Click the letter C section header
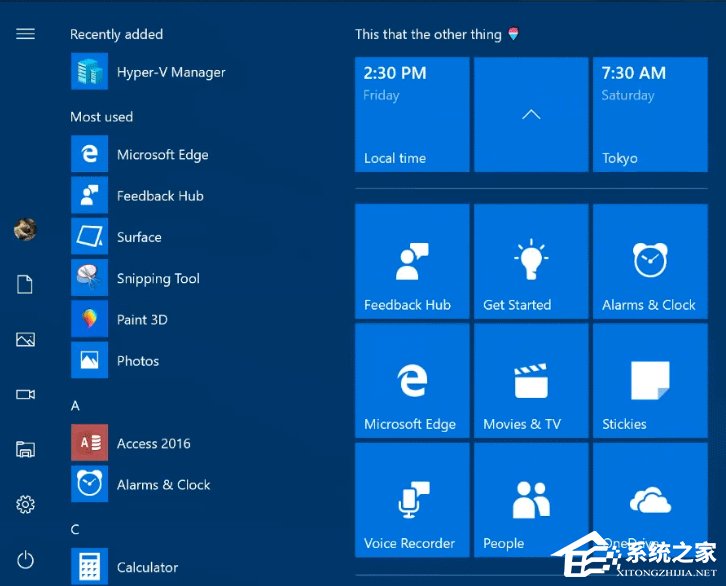The image size is (726, 586). coord(75,530)
